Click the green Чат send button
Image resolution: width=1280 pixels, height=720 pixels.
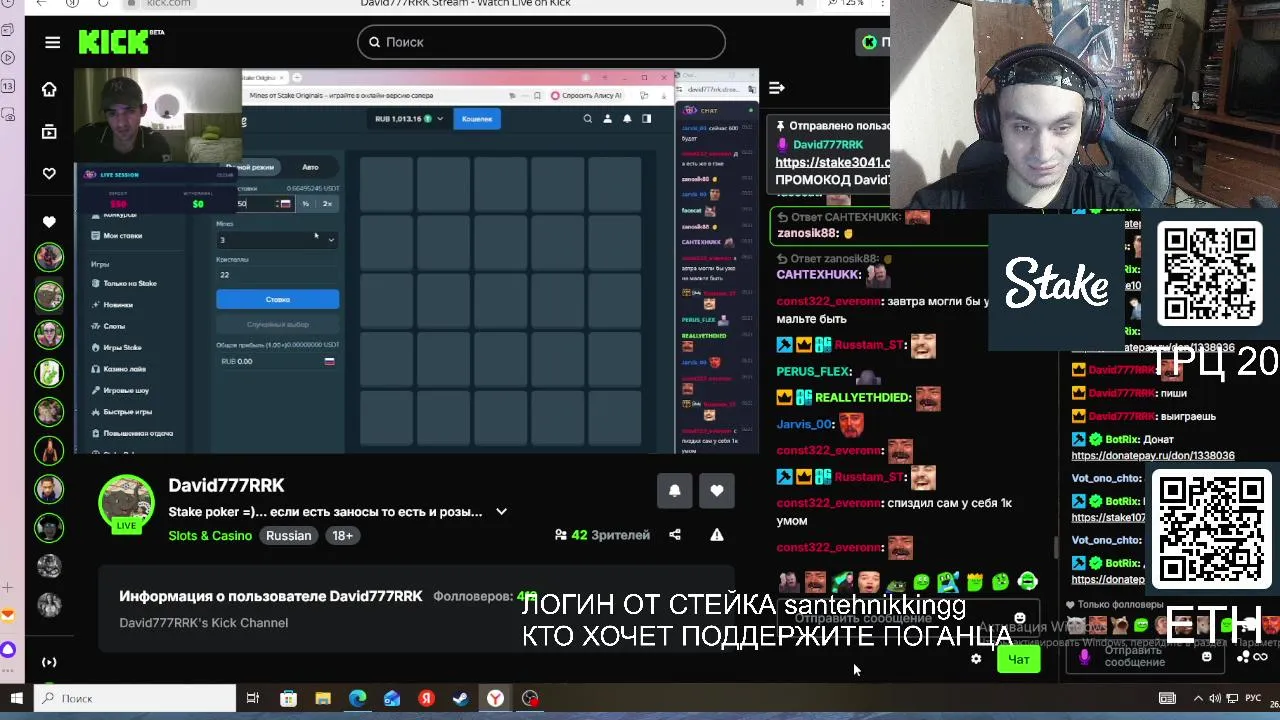click(1019, 660)
